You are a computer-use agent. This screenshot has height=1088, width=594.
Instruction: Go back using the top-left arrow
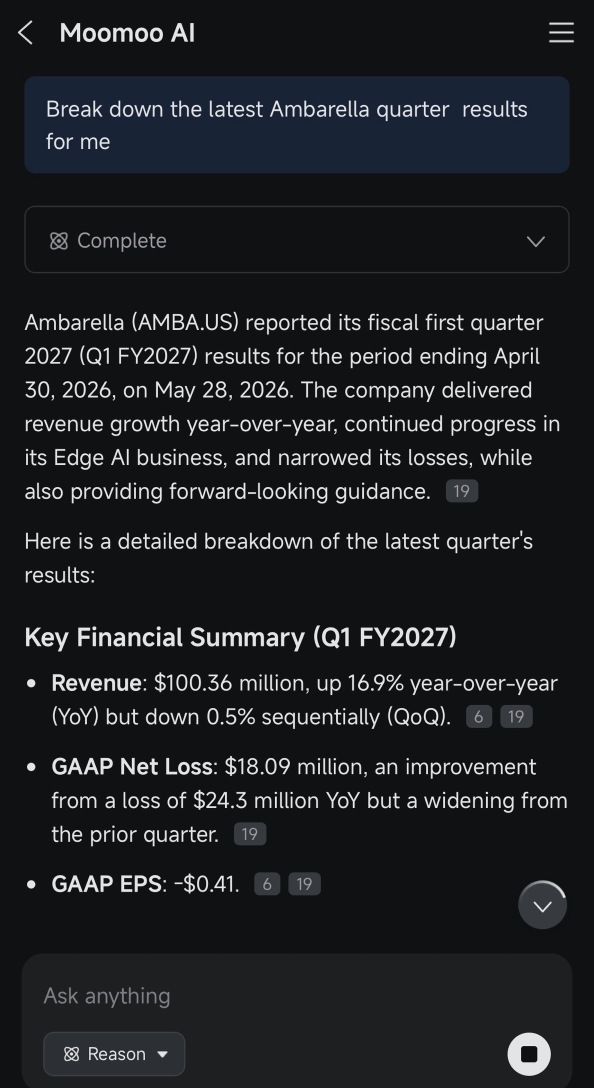[x=25, y=33]
